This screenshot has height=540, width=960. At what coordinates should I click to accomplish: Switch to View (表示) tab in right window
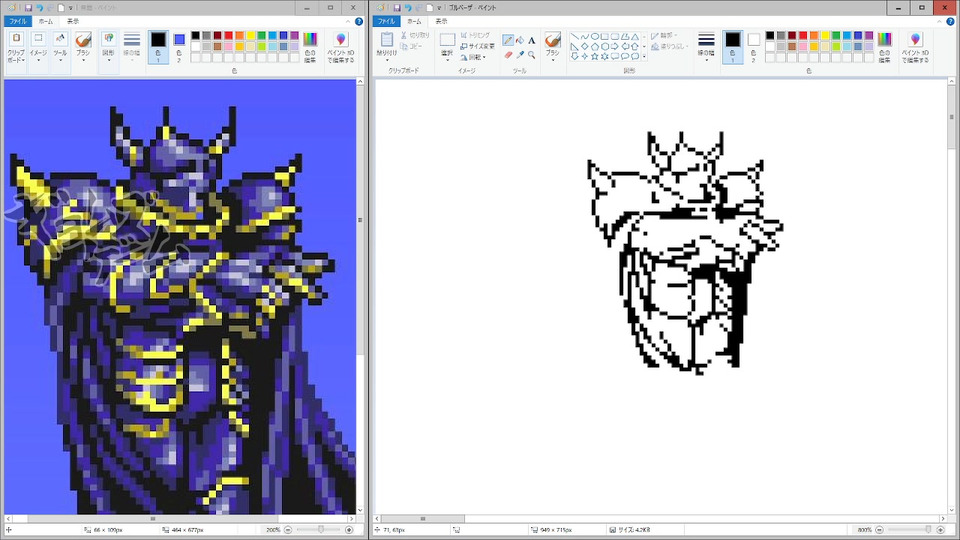(x=441, y=21)
